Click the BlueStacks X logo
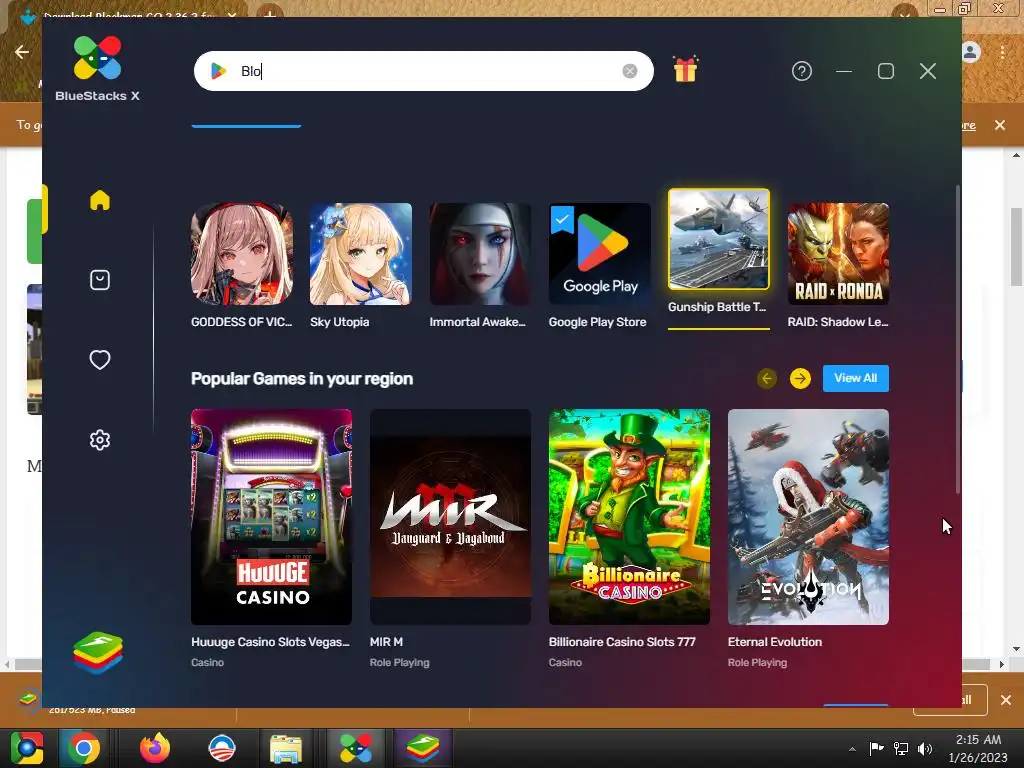 point(97,69)
